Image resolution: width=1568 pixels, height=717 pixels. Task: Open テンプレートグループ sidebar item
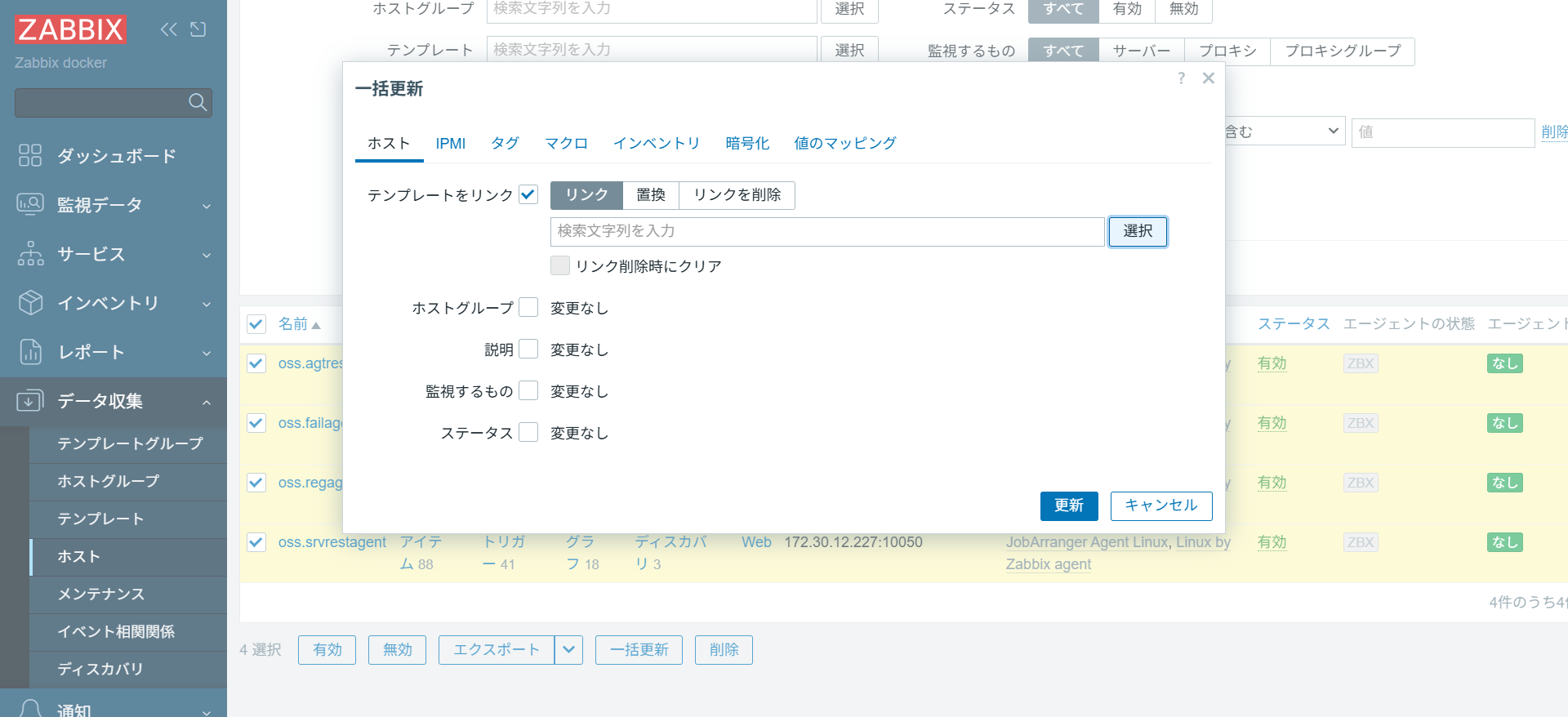130,443
